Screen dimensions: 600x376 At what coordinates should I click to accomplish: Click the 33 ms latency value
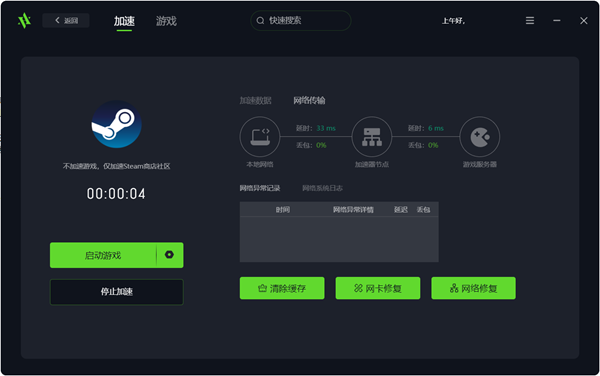pyautogui.click(x=326, y=128)
